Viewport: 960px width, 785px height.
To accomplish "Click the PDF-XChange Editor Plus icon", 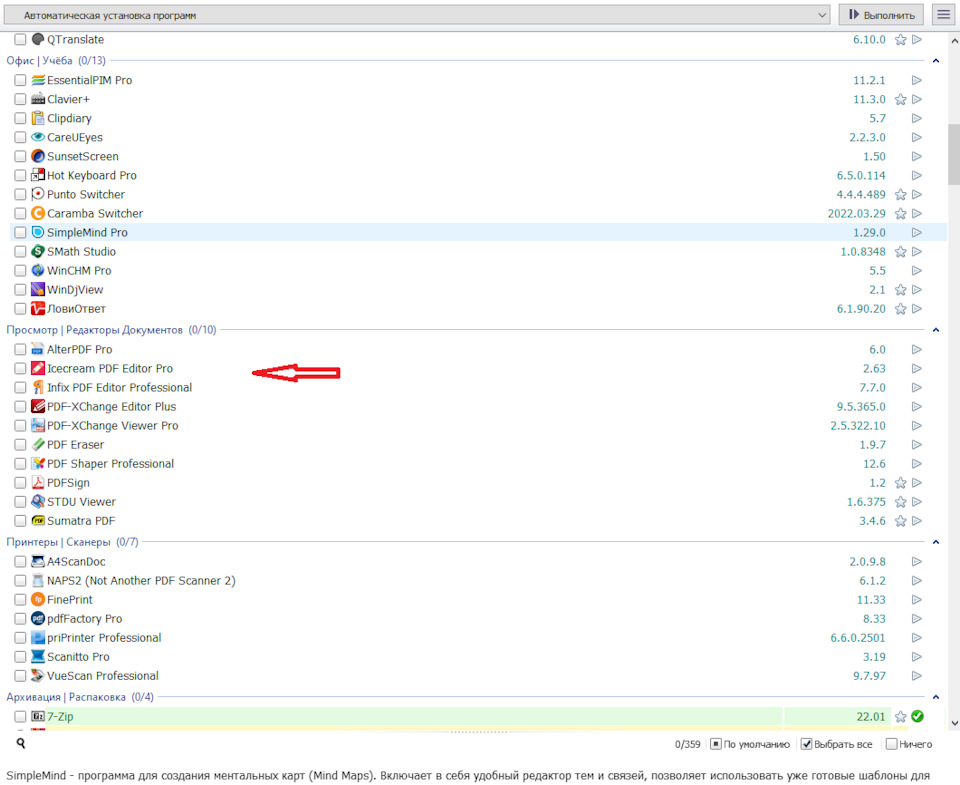I will (x=38, y=407).
